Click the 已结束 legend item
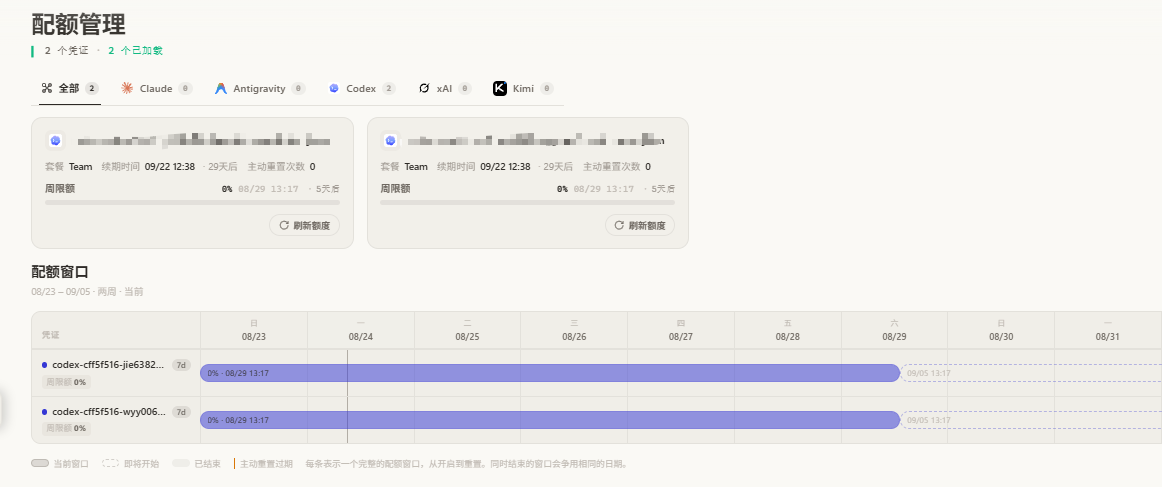 196,464
